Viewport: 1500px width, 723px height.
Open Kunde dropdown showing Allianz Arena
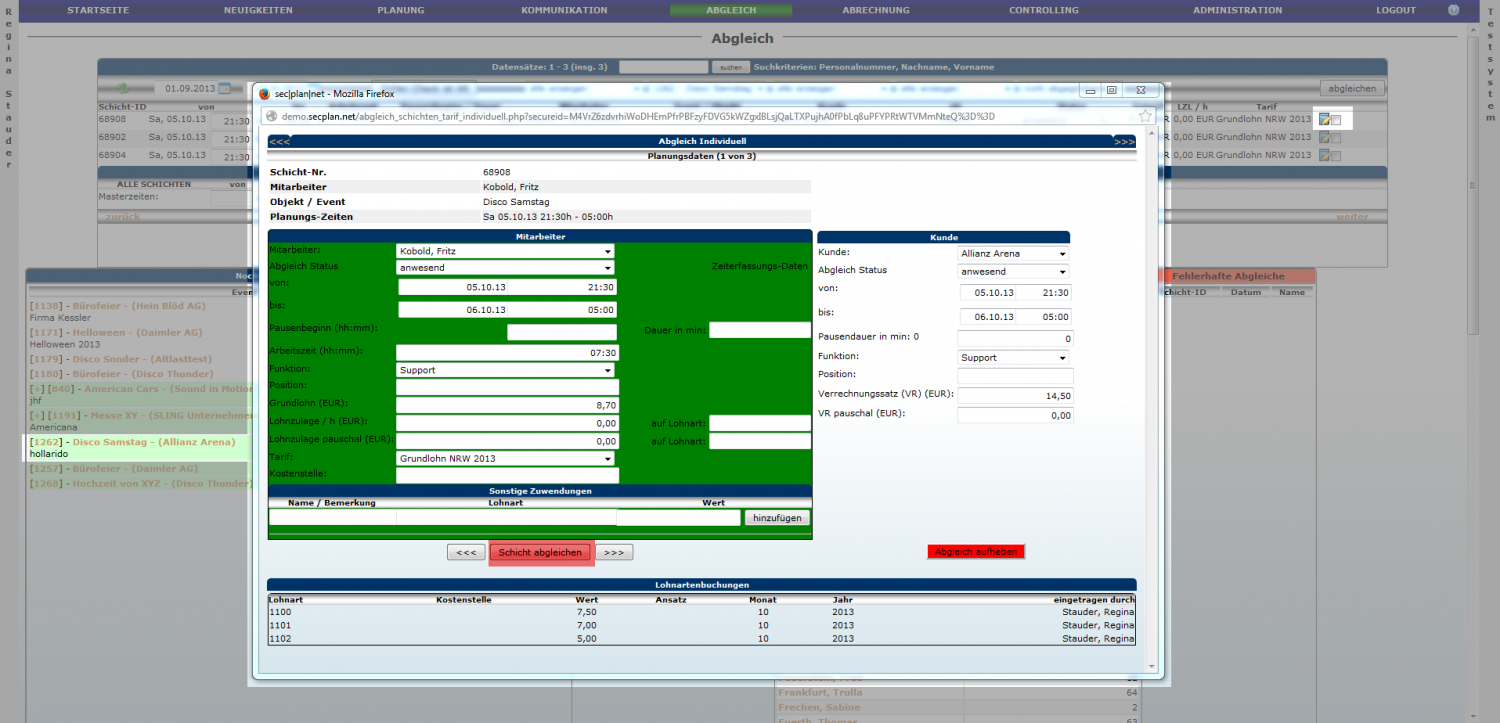click(x=1013, y=254)
